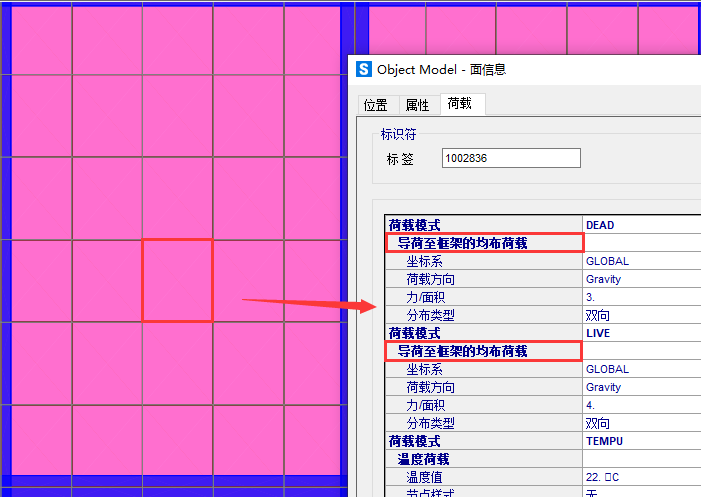Click the 力/面积 value 4. under LIVE
Viewport: 701px width, 497px height.
tap(640, 405)
